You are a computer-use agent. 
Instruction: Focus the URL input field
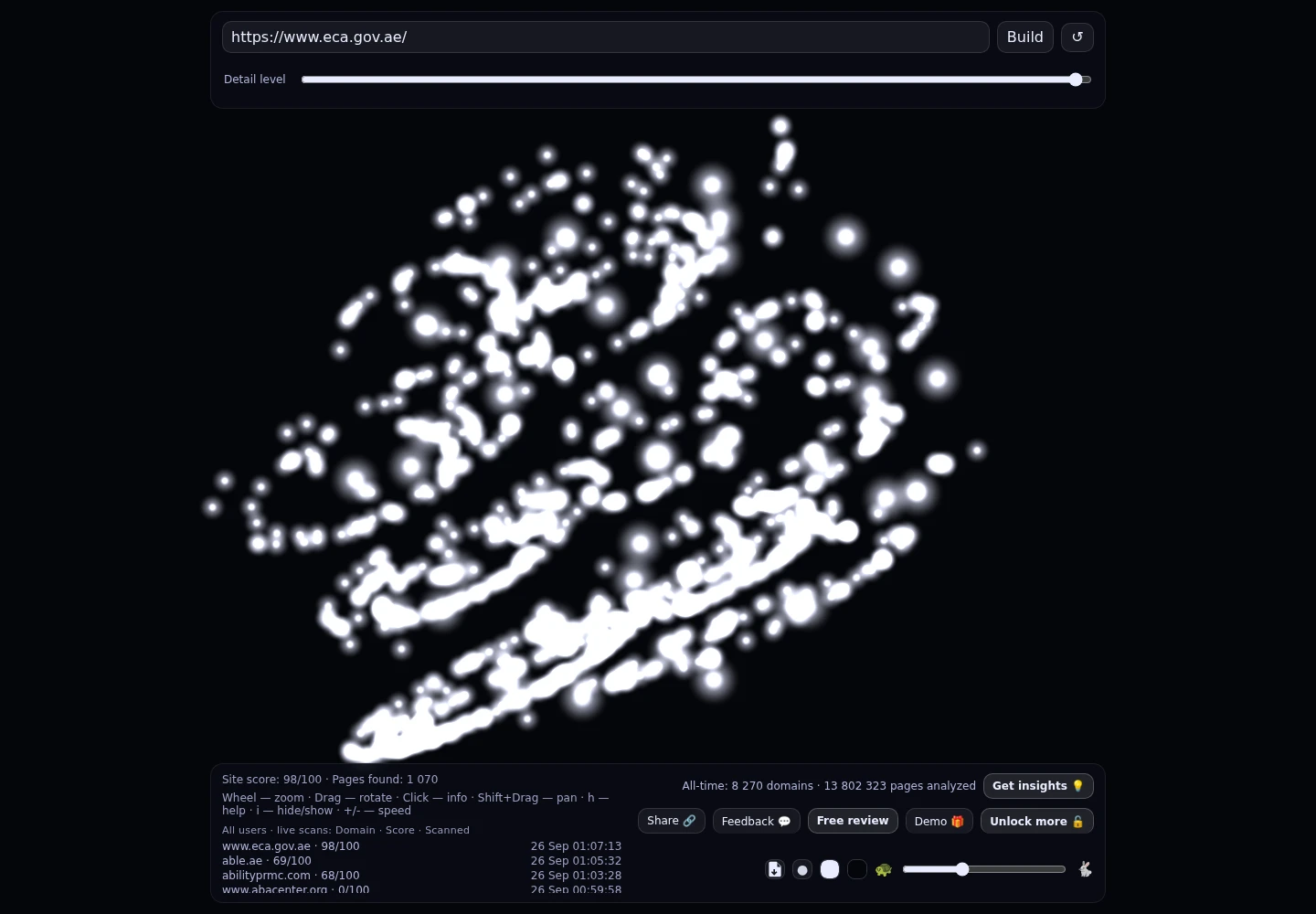coord(605,37)
